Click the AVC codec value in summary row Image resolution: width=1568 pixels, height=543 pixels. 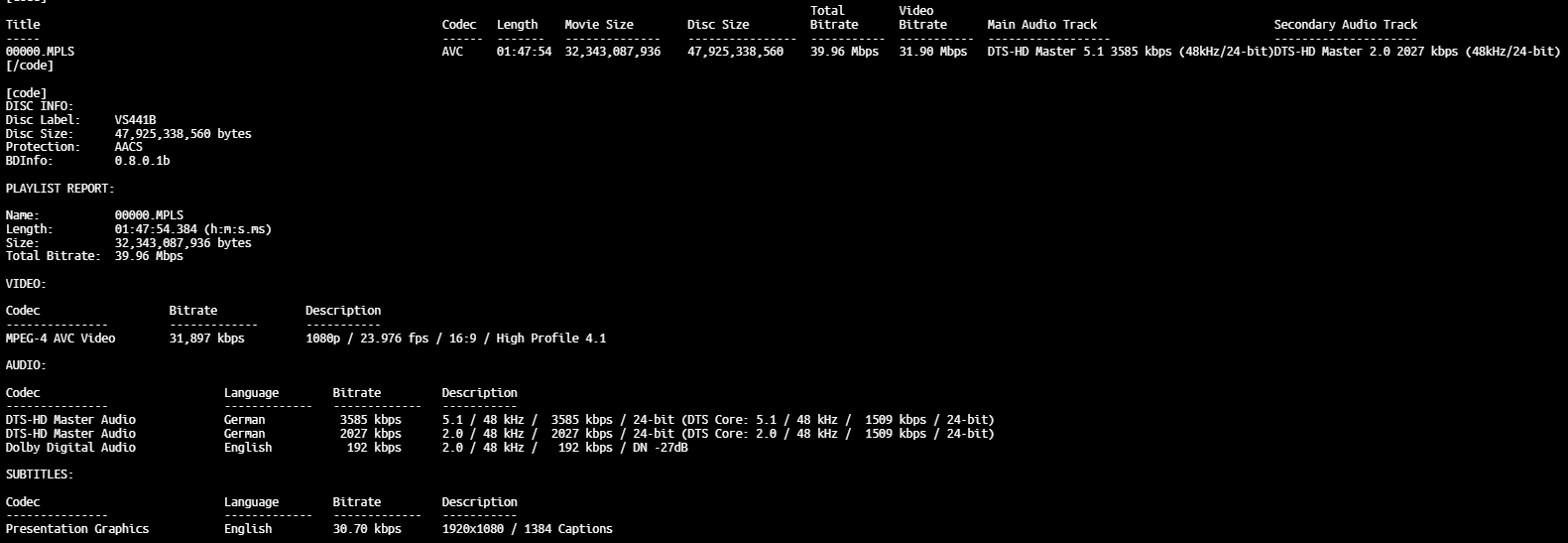coord(452,52)
